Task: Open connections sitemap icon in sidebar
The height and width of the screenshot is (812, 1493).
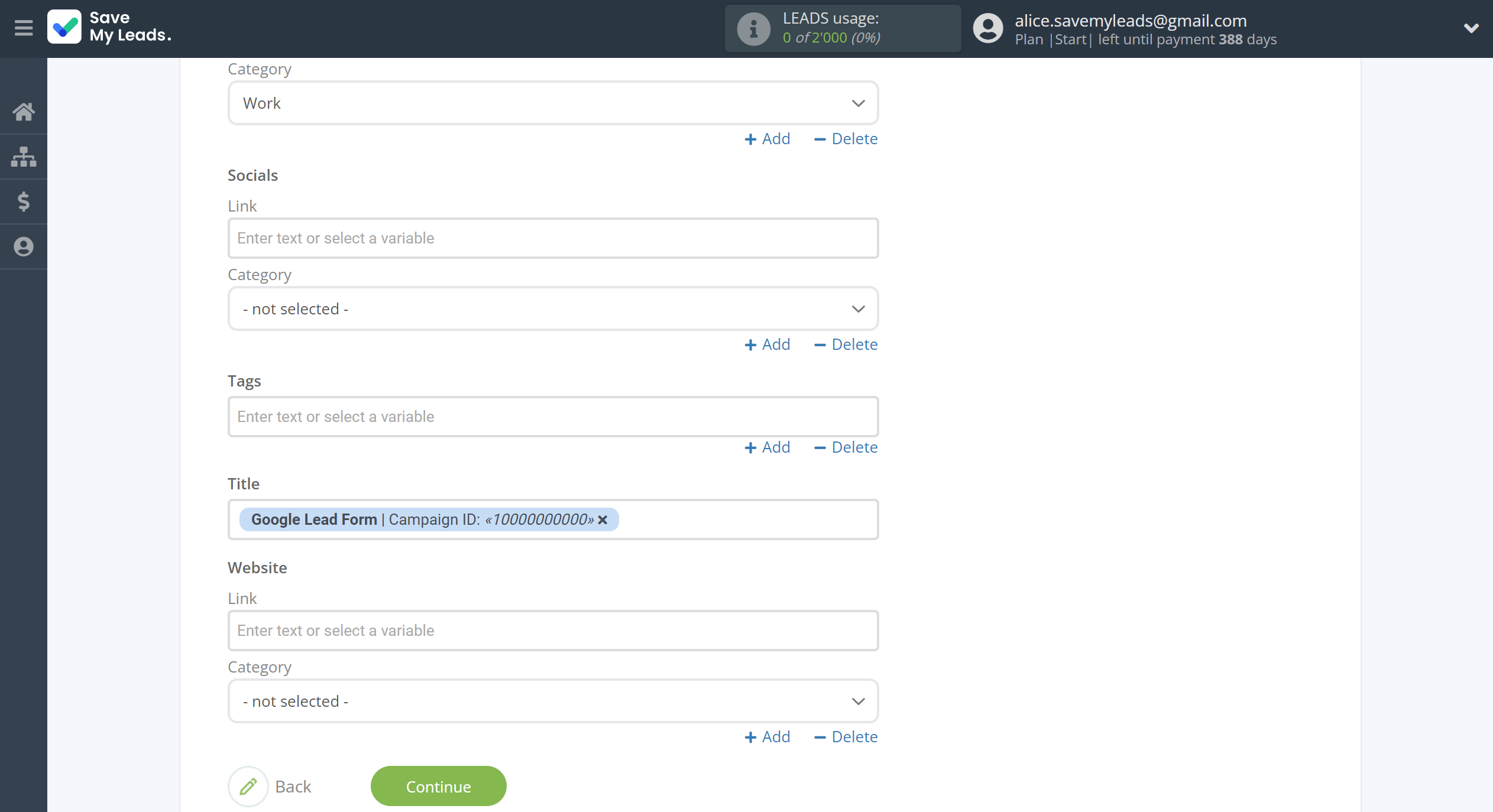Action: pyautogui.click(x=24, y=157)
